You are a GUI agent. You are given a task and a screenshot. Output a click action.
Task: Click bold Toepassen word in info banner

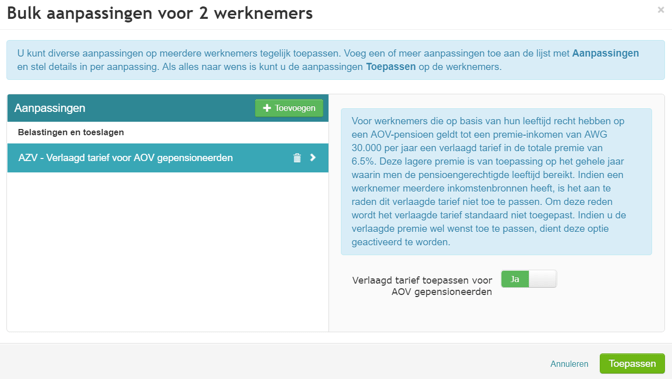click(x=390, y=67)
